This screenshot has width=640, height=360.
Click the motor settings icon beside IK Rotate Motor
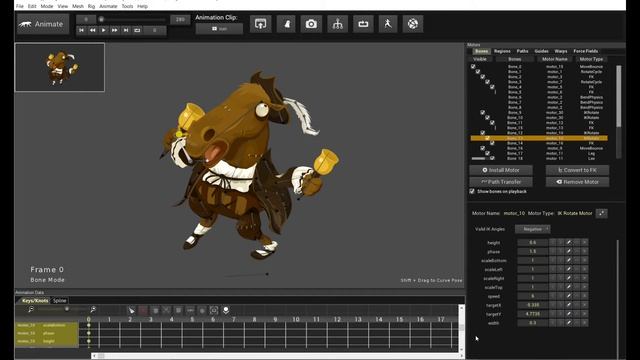click(x=602, y=213)
